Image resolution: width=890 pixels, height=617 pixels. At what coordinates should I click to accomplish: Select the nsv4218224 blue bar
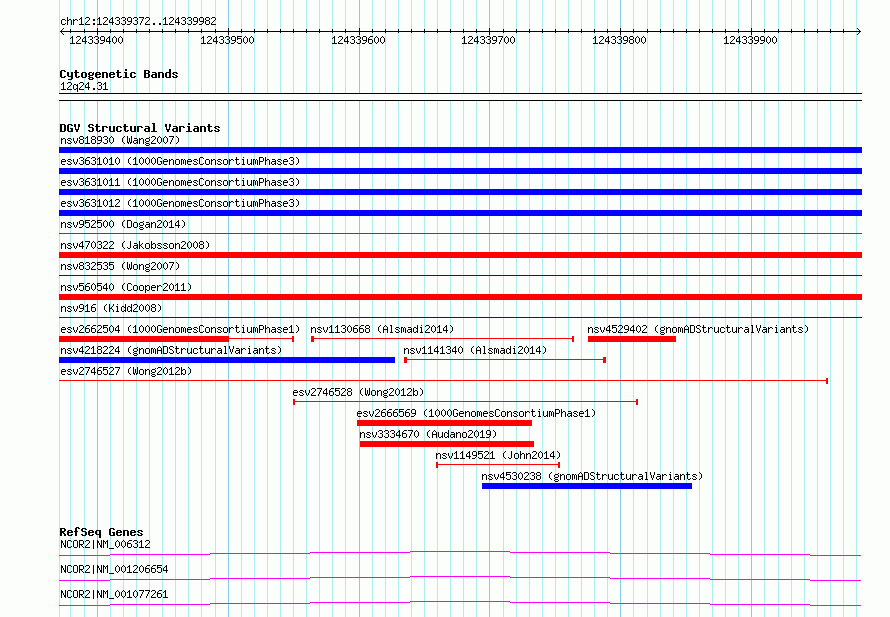pos(227,360)
